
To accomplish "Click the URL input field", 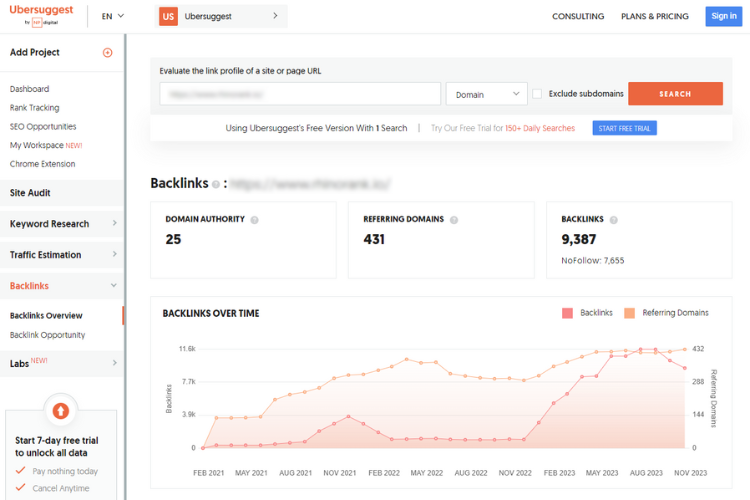I will pyautogui.click(x=300, y=94).
